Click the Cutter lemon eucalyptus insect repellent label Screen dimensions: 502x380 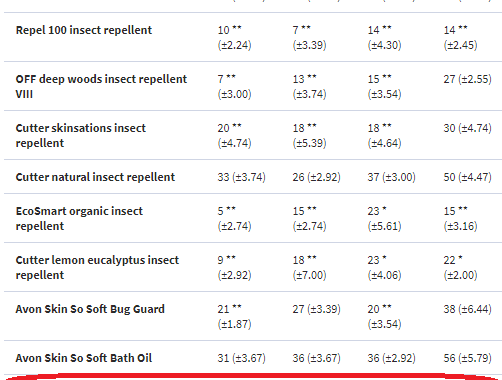pos(97,267)
